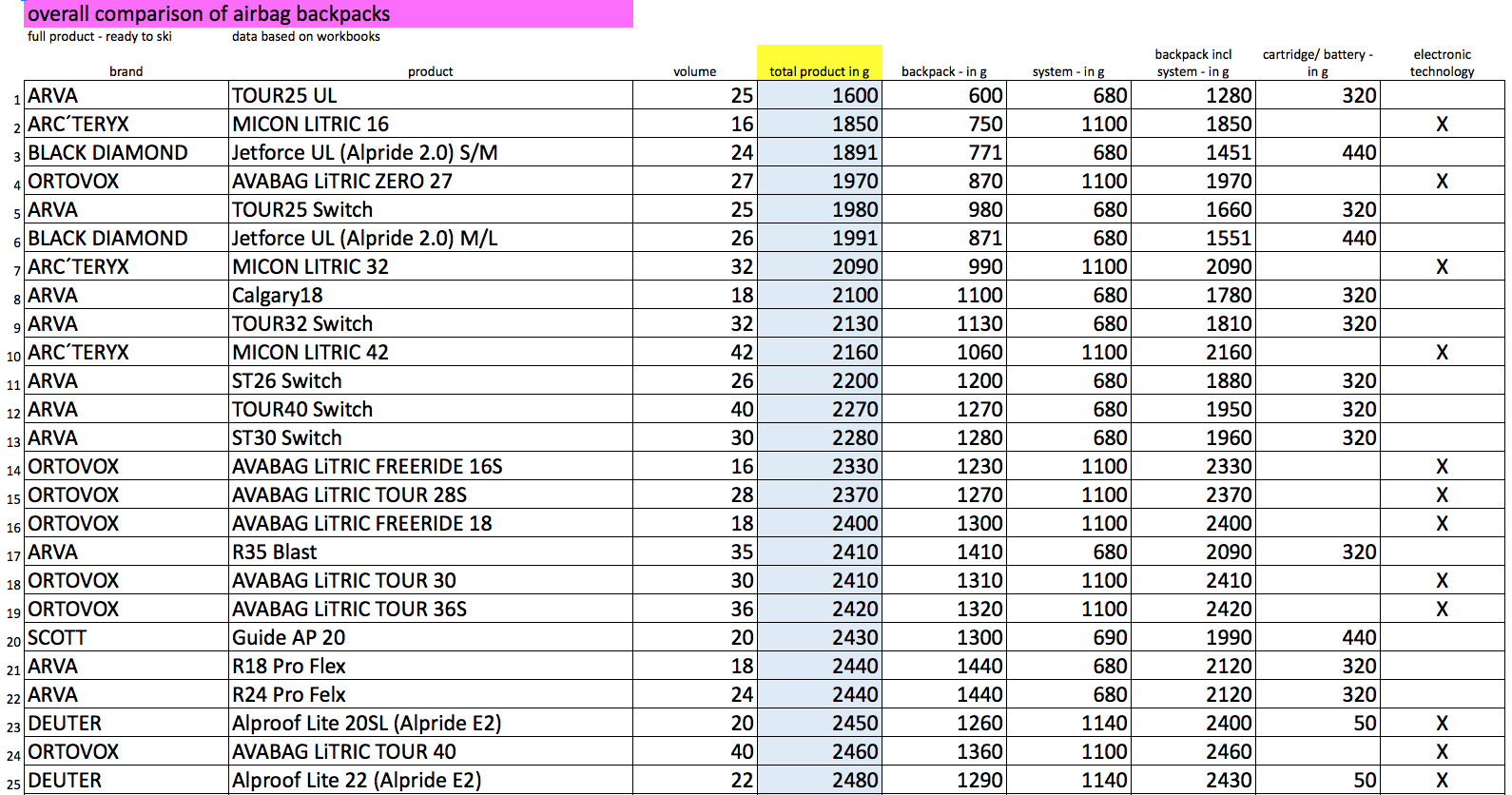Click the 'volume' column header
Screen dimensions: 1512x795
695,71
